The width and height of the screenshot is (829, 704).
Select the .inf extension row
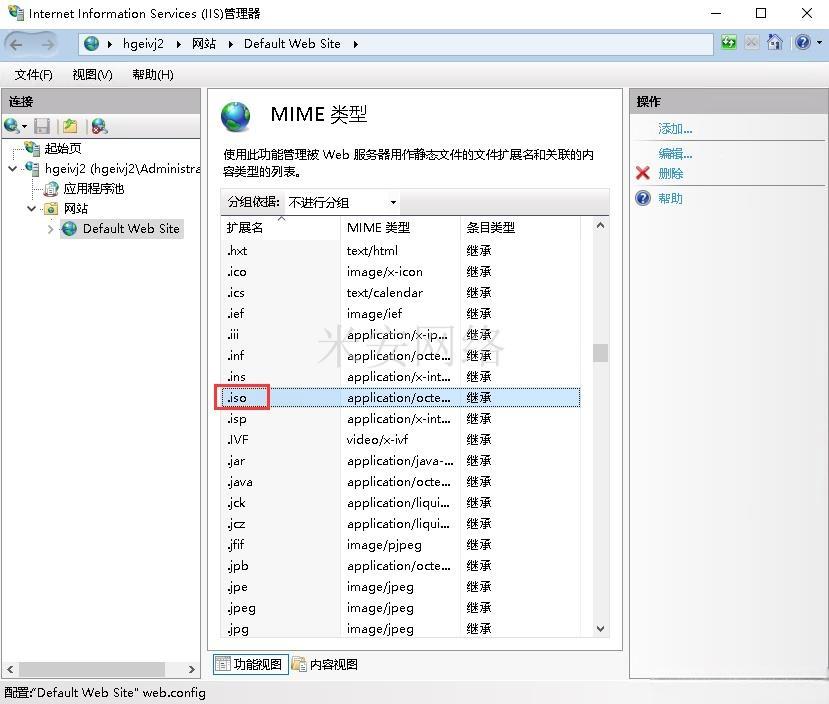tap(401, 356)
